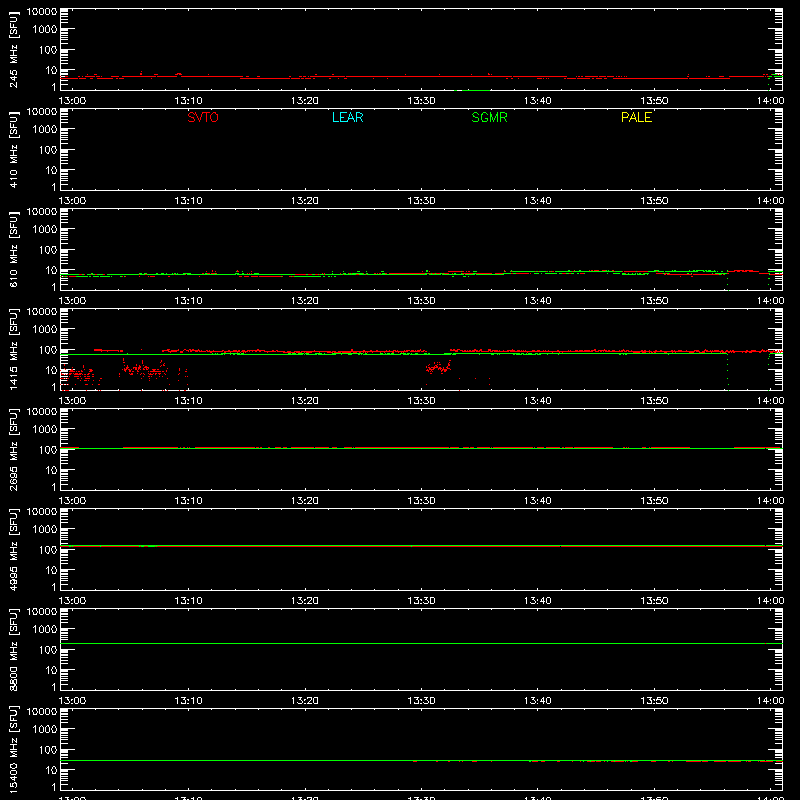Viewport: 800px width, 800px height.
Task: Click the 13:10 label under the 1415 MHz panel
Action: 188,401
